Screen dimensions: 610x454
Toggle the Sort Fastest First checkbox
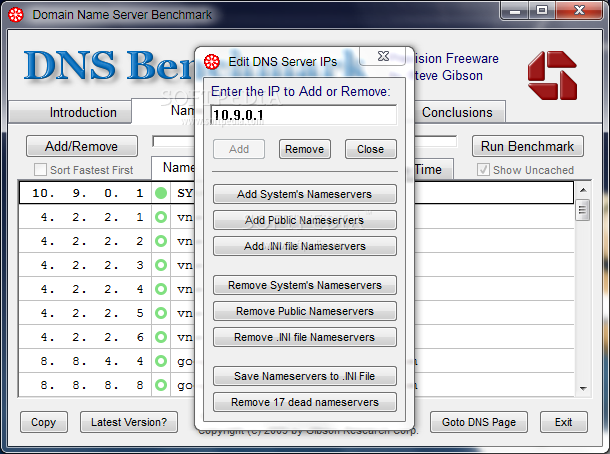tap(40, 170)
